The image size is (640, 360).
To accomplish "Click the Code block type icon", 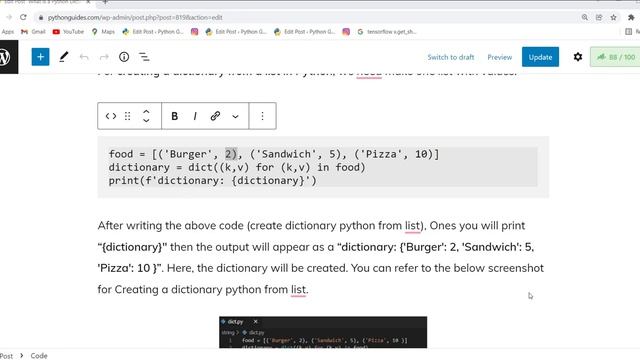I will click(x=111, y=116).
